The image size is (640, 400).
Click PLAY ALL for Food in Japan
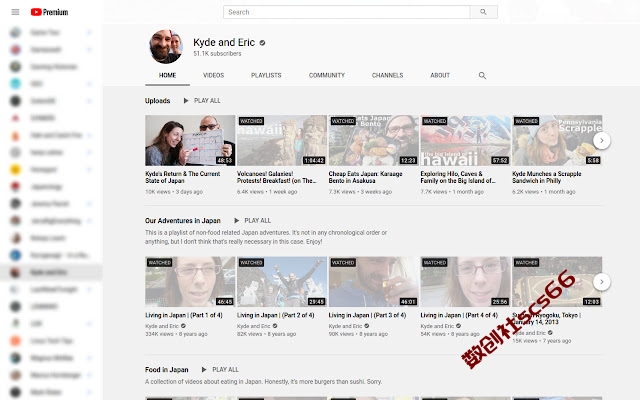click(x=225, y=369)
